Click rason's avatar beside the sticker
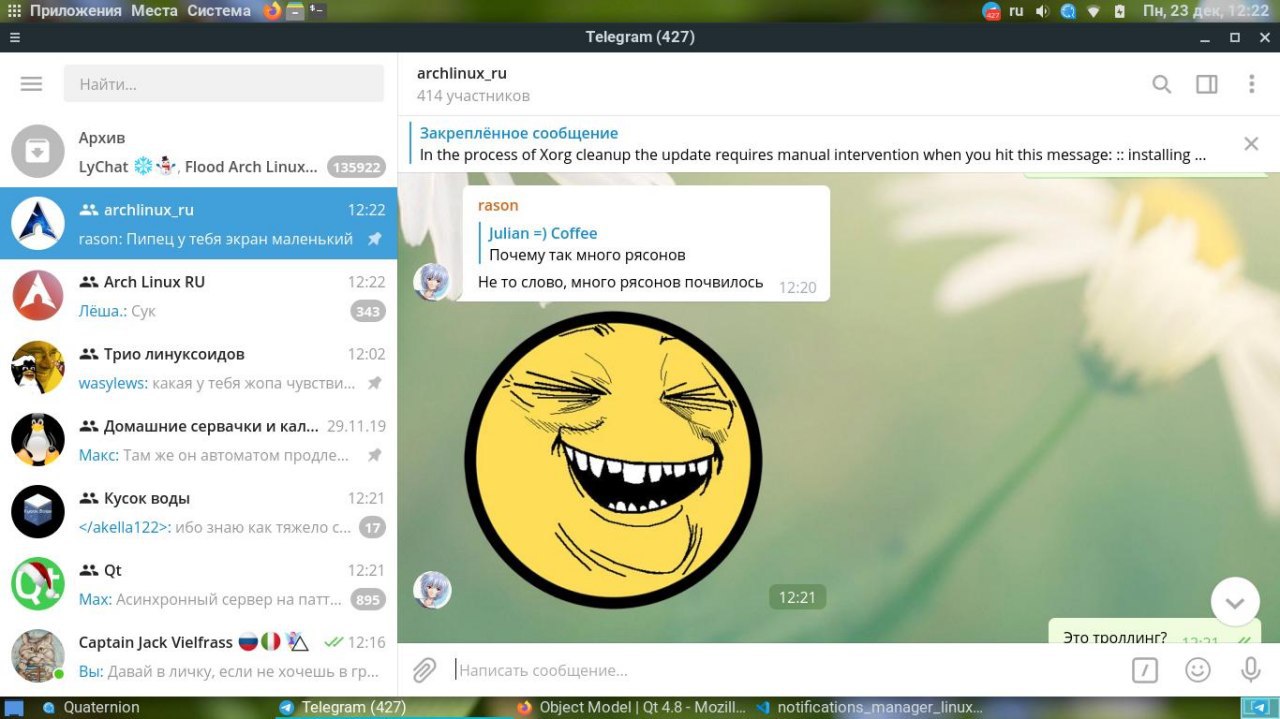Screen dimensions: 1280x719 coord(432,590)
